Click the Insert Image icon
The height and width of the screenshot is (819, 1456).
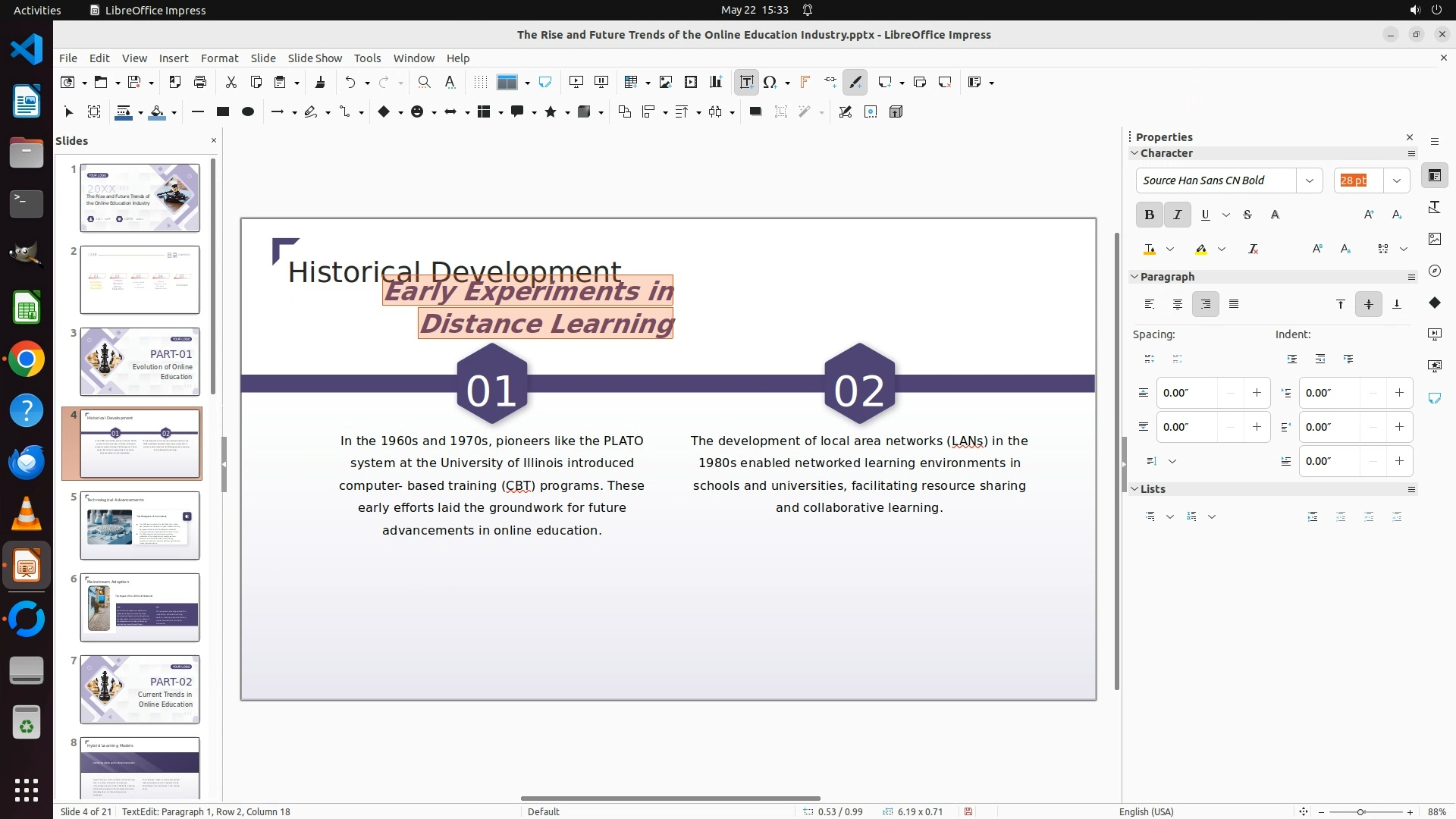[x=665, y=82]
